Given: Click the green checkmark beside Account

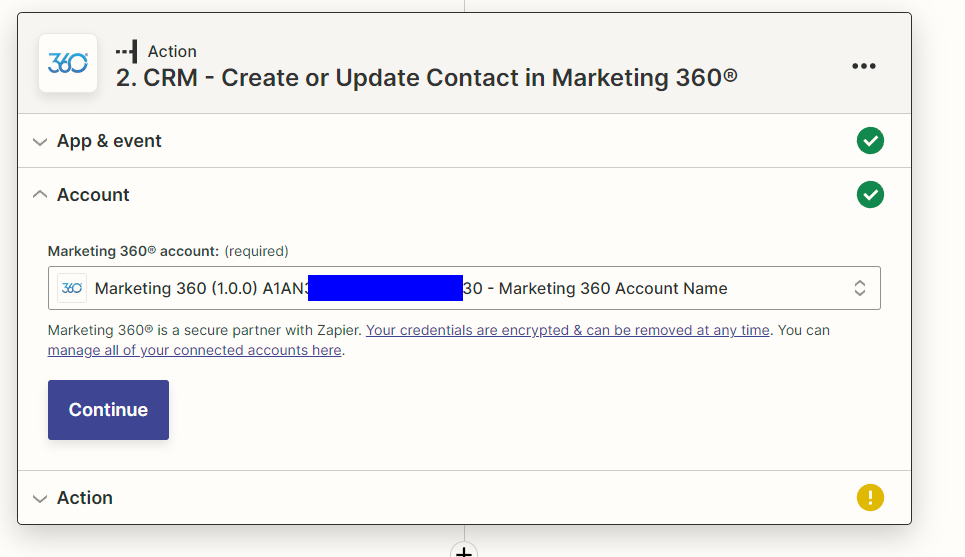Looking at the screenshot, I should tap(870, 194).
